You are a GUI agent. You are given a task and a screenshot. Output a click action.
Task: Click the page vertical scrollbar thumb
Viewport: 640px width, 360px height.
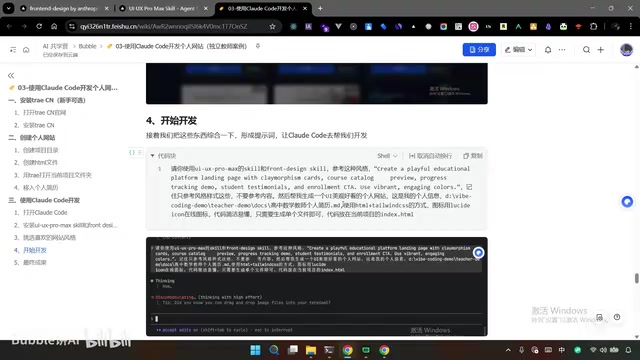coord(636,278)
